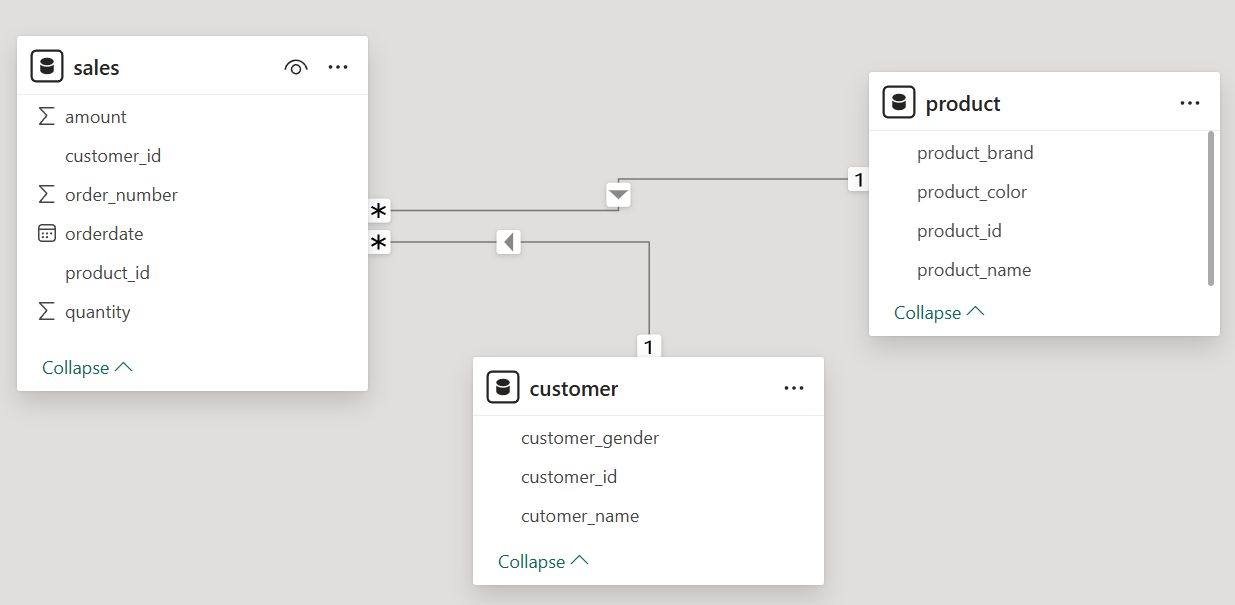Select the sigma icon next to quantity
Screen dimensions: 1235x605
point(44,310)
